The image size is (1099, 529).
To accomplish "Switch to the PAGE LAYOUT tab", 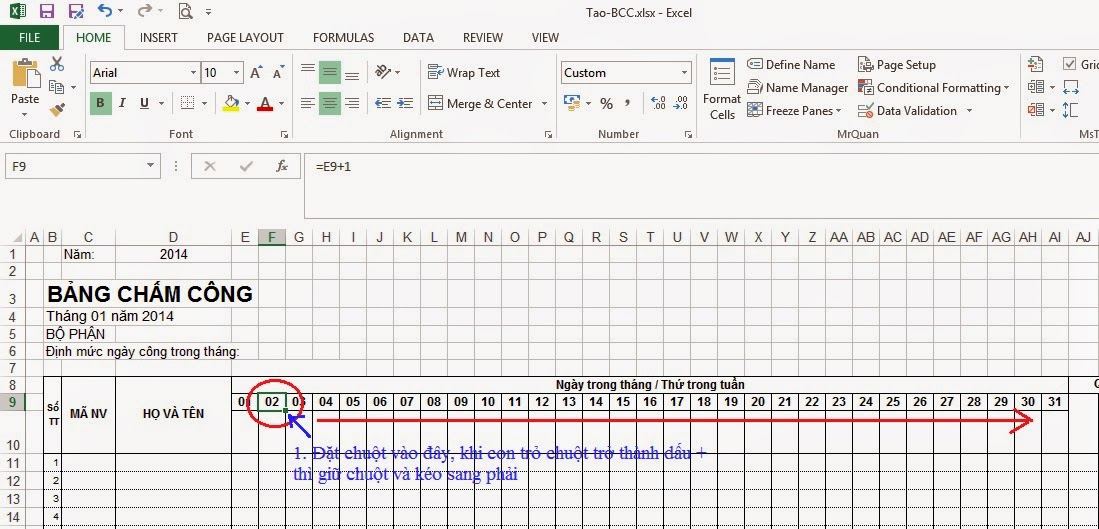I will pos(245,38).
